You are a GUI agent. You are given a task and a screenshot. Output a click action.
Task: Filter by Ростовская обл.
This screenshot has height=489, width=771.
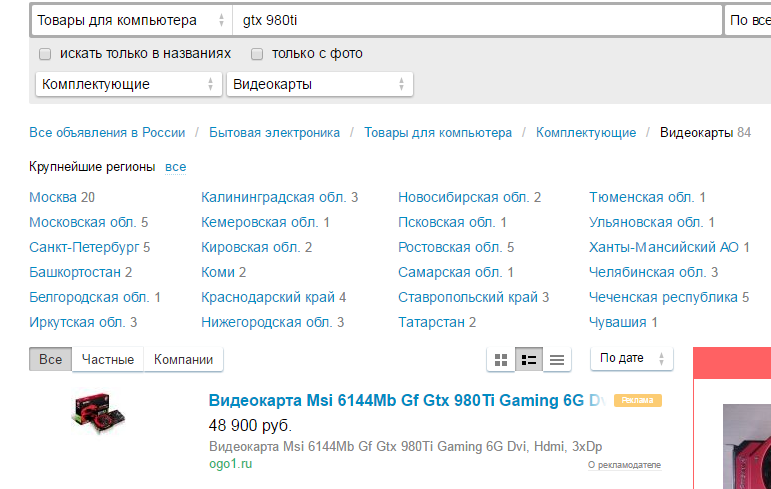(x=450, y=247)
